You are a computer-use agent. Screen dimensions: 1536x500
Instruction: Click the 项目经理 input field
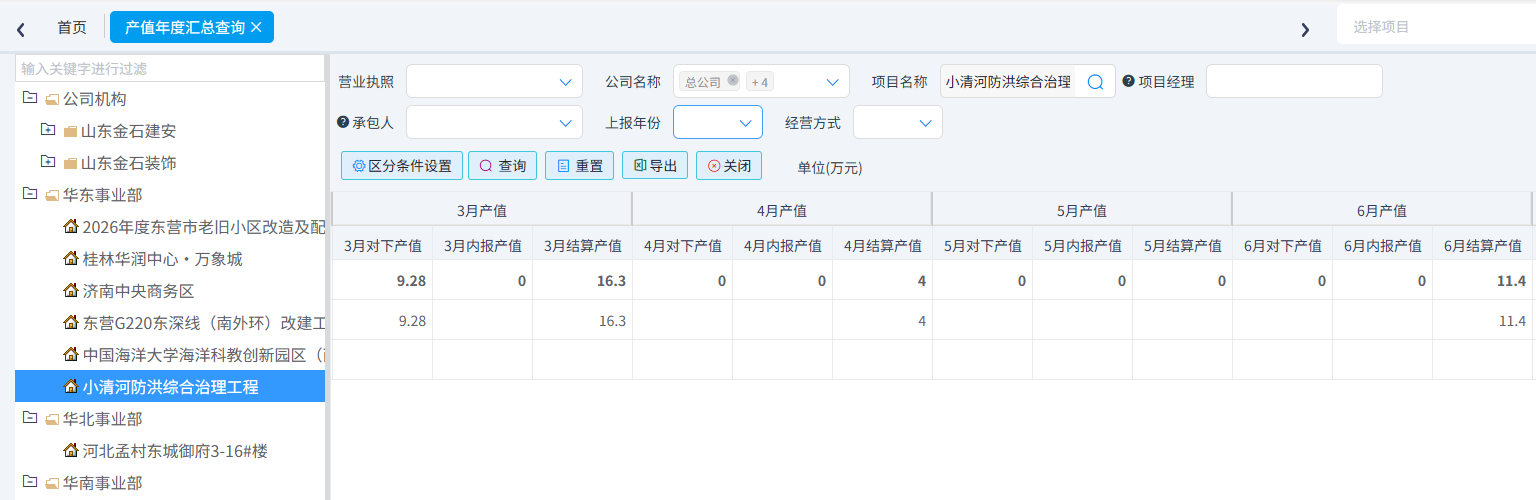[1294, 81]
